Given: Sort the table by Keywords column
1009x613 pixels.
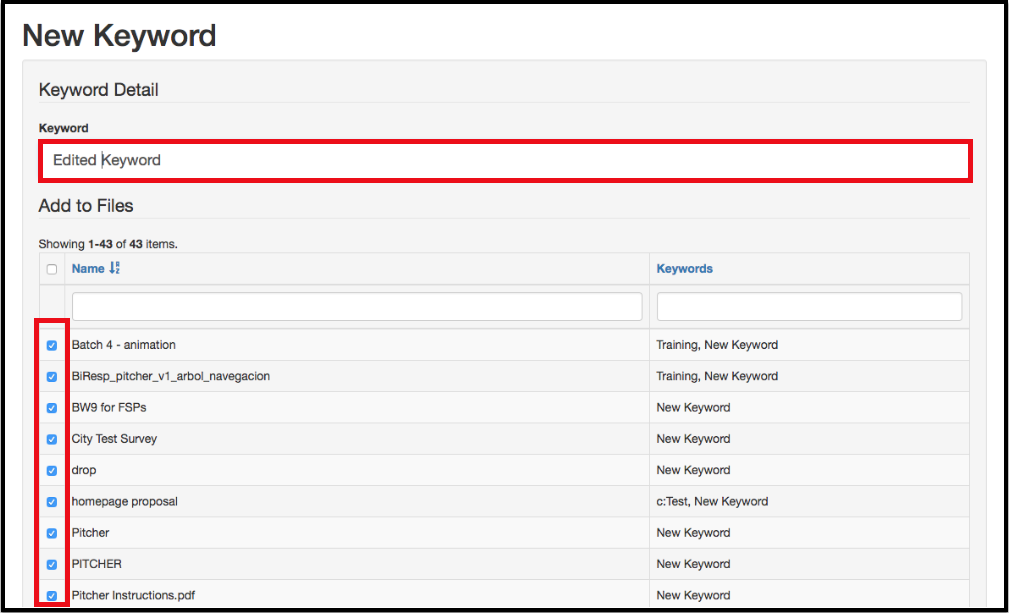Looking at the screenshot, I should (684, 268).
